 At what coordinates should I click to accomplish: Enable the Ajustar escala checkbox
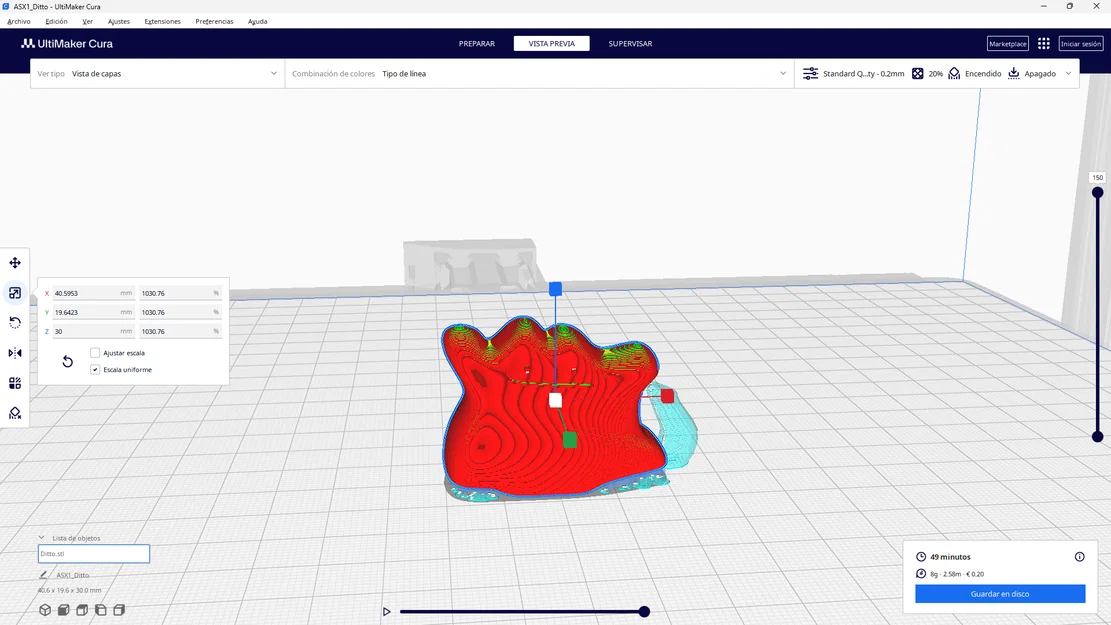[95, 352]
